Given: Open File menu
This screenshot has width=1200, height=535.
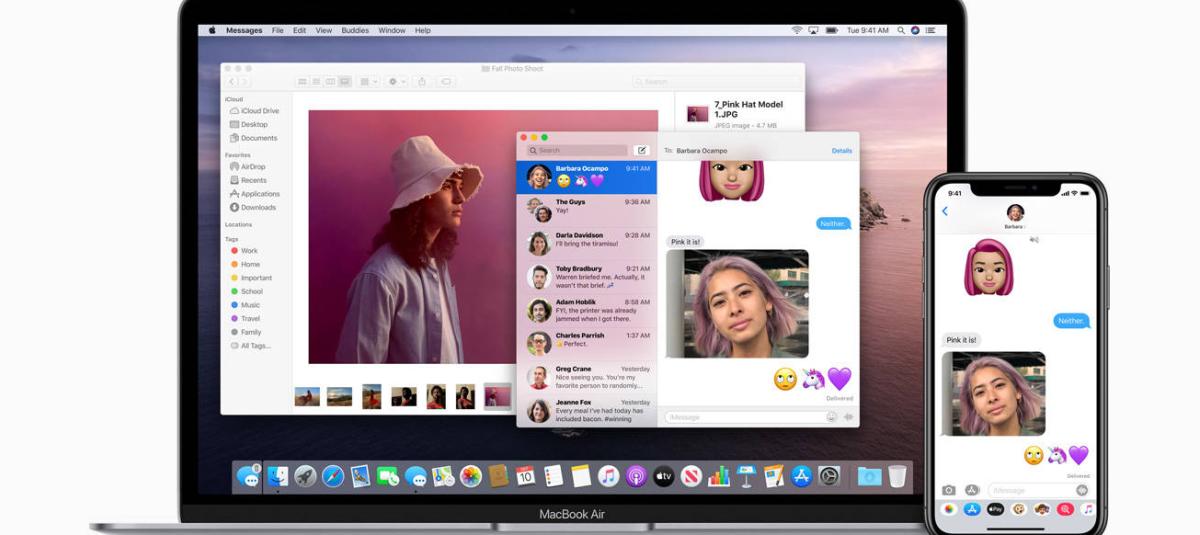Looking at the screenshot, I should pos(278,30).
